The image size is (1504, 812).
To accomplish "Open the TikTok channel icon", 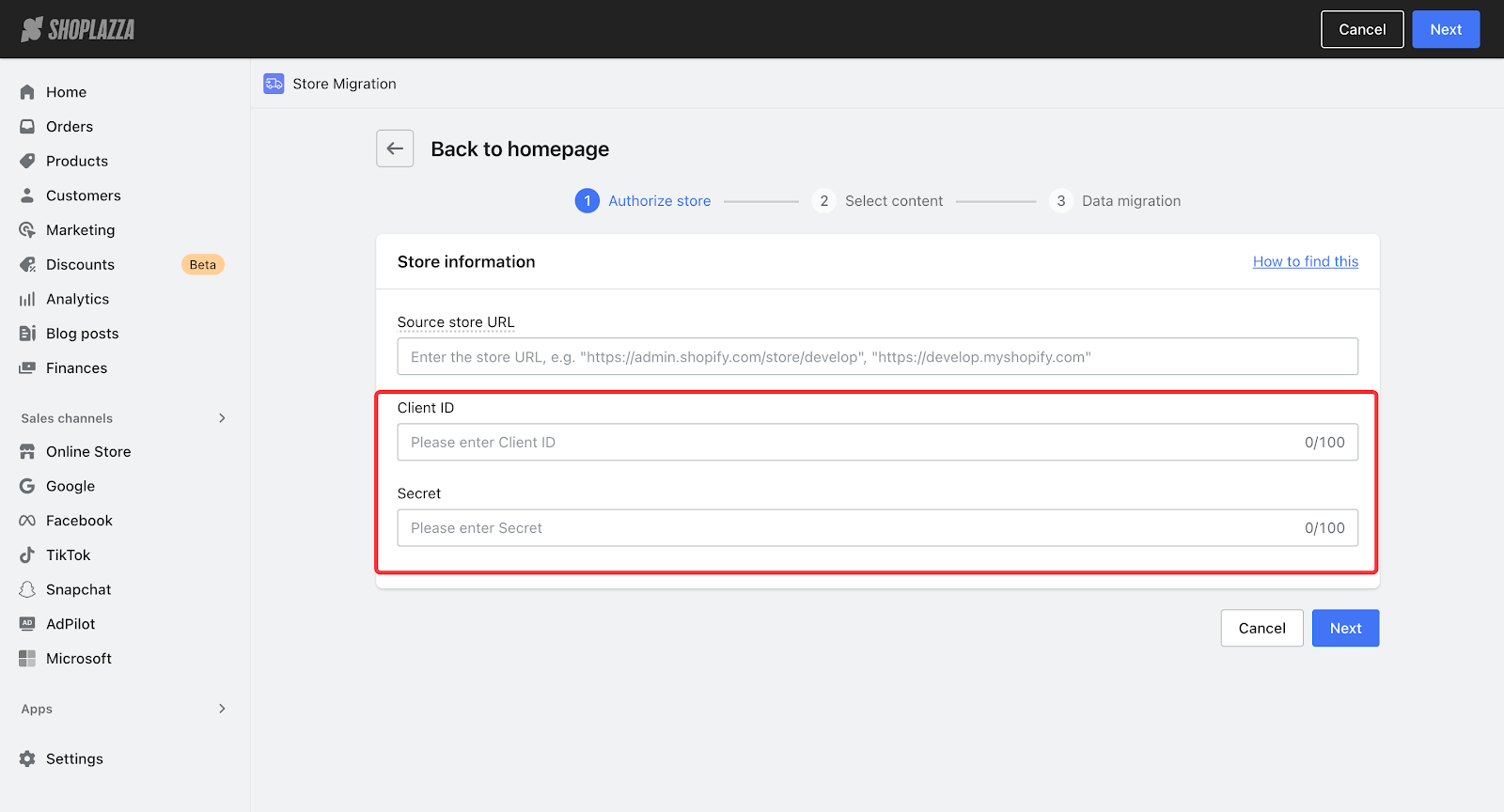I will pos(27,555).
